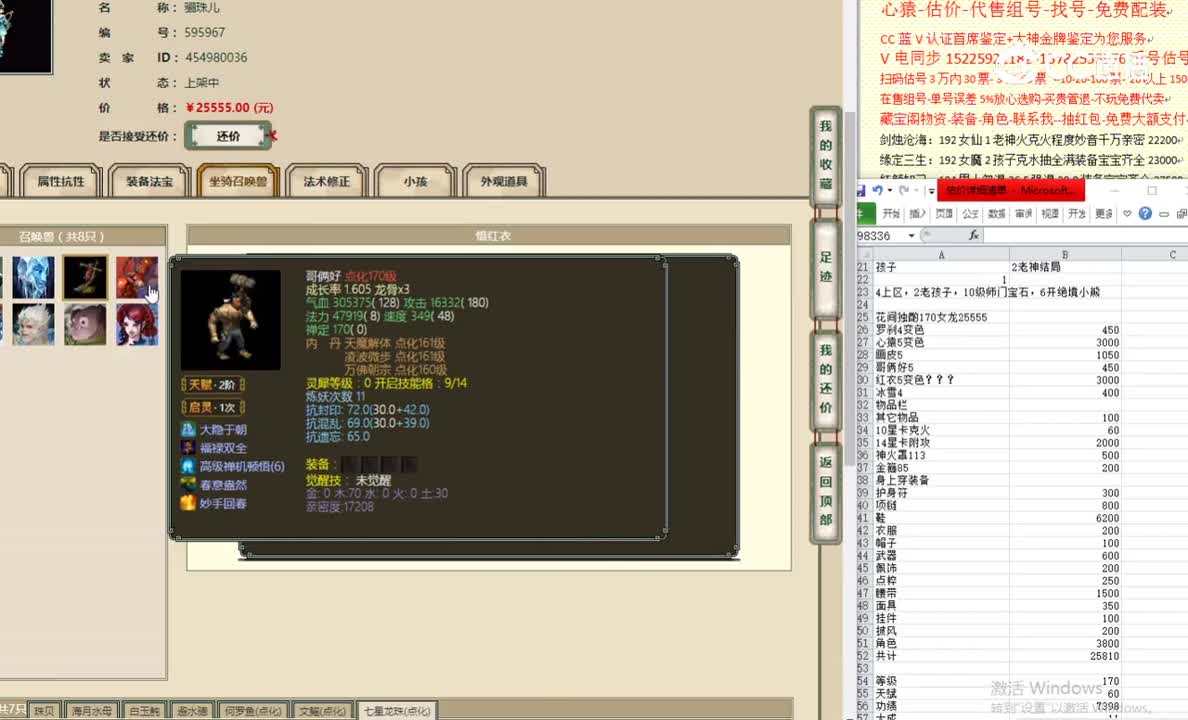Click the heart favorite icon on the ribbon

[x=1126, y=214]
